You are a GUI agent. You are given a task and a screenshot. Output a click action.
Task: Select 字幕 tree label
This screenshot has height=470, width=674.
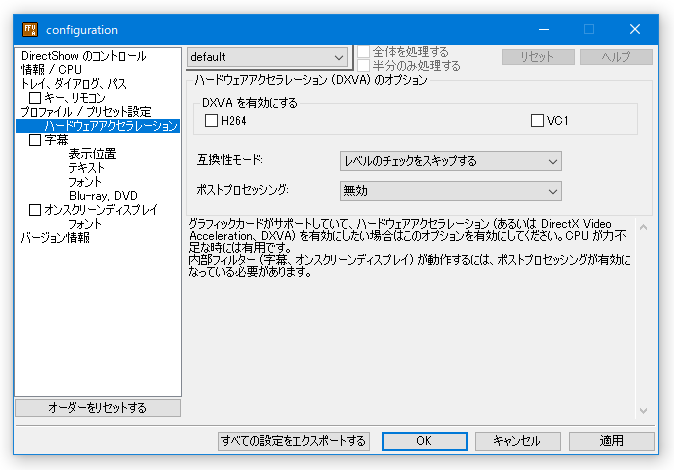click(56, 140)
